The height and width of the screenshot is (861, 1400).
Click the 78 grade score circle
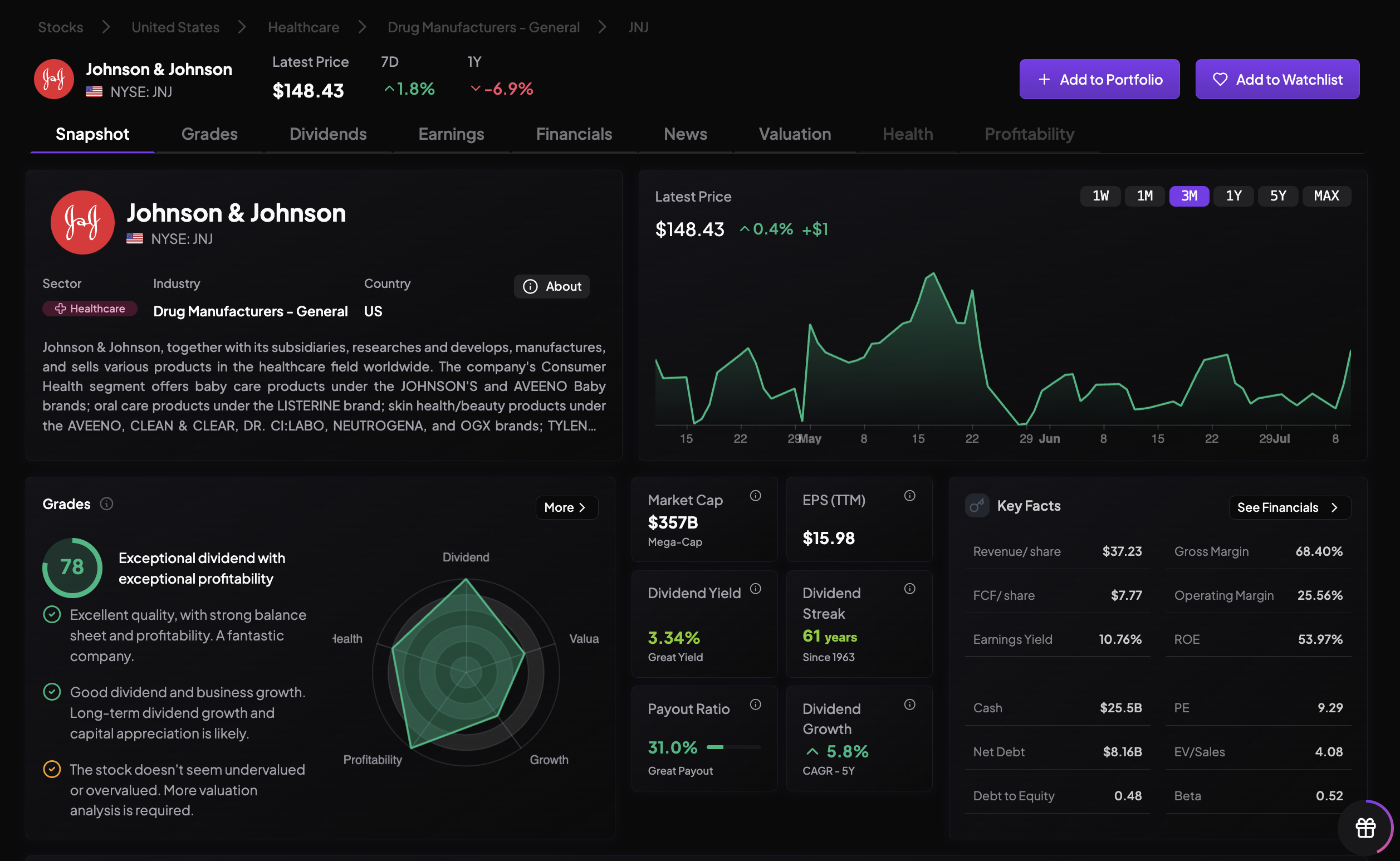tap(72, 568)
